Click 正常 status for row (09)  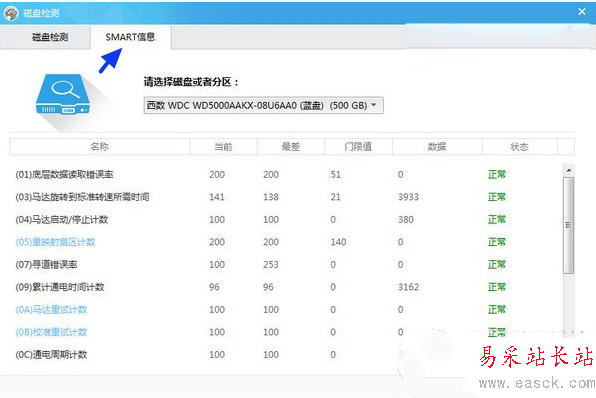[497, 287]
